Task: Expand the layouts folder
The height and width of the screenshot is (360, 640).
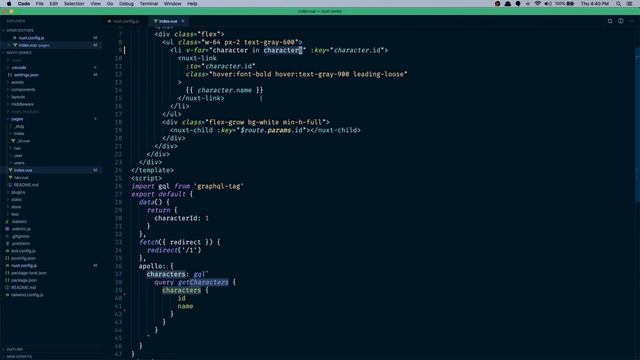Action: (x=18, y=97)
